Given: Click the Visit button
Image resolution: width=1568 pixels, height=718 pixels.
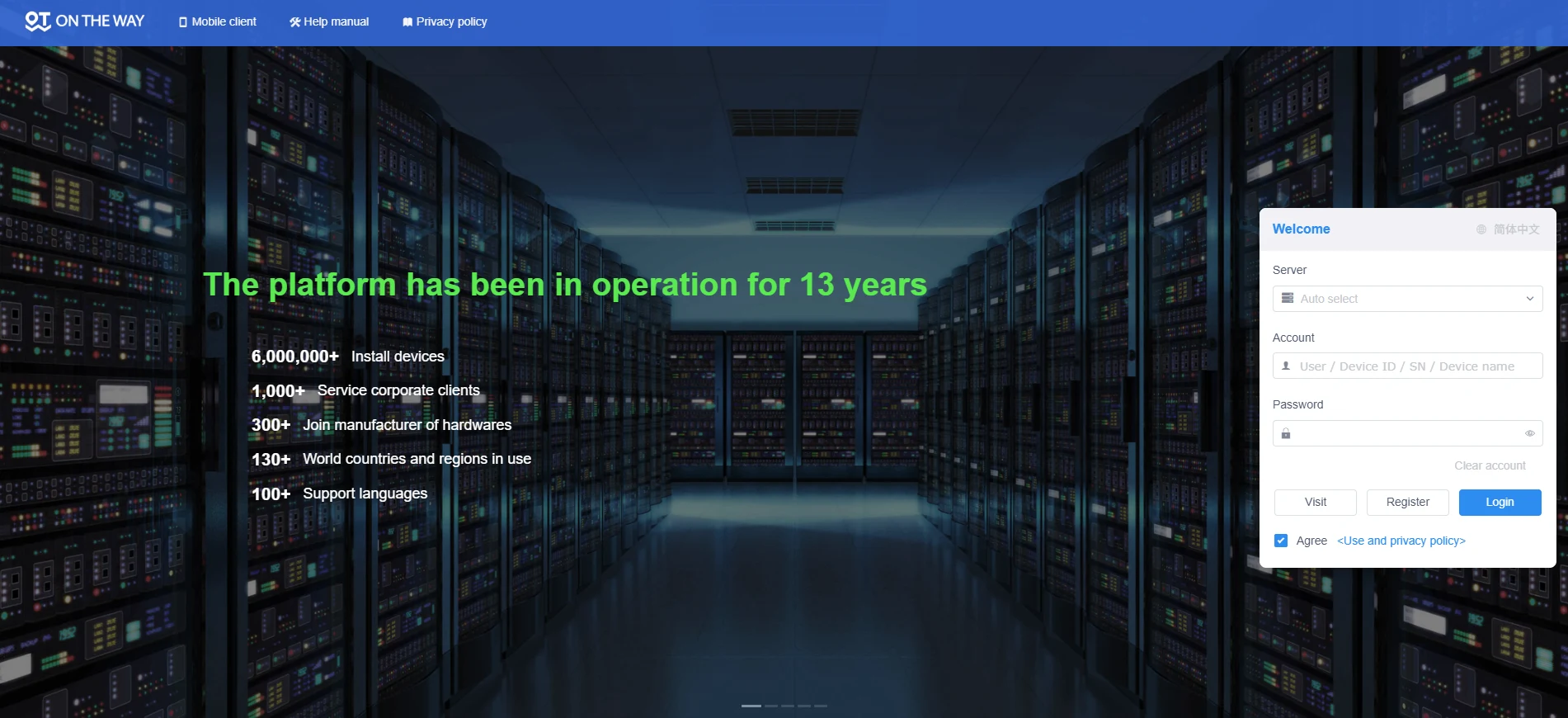Looking at the screenshot, I should coord(1316,502).
